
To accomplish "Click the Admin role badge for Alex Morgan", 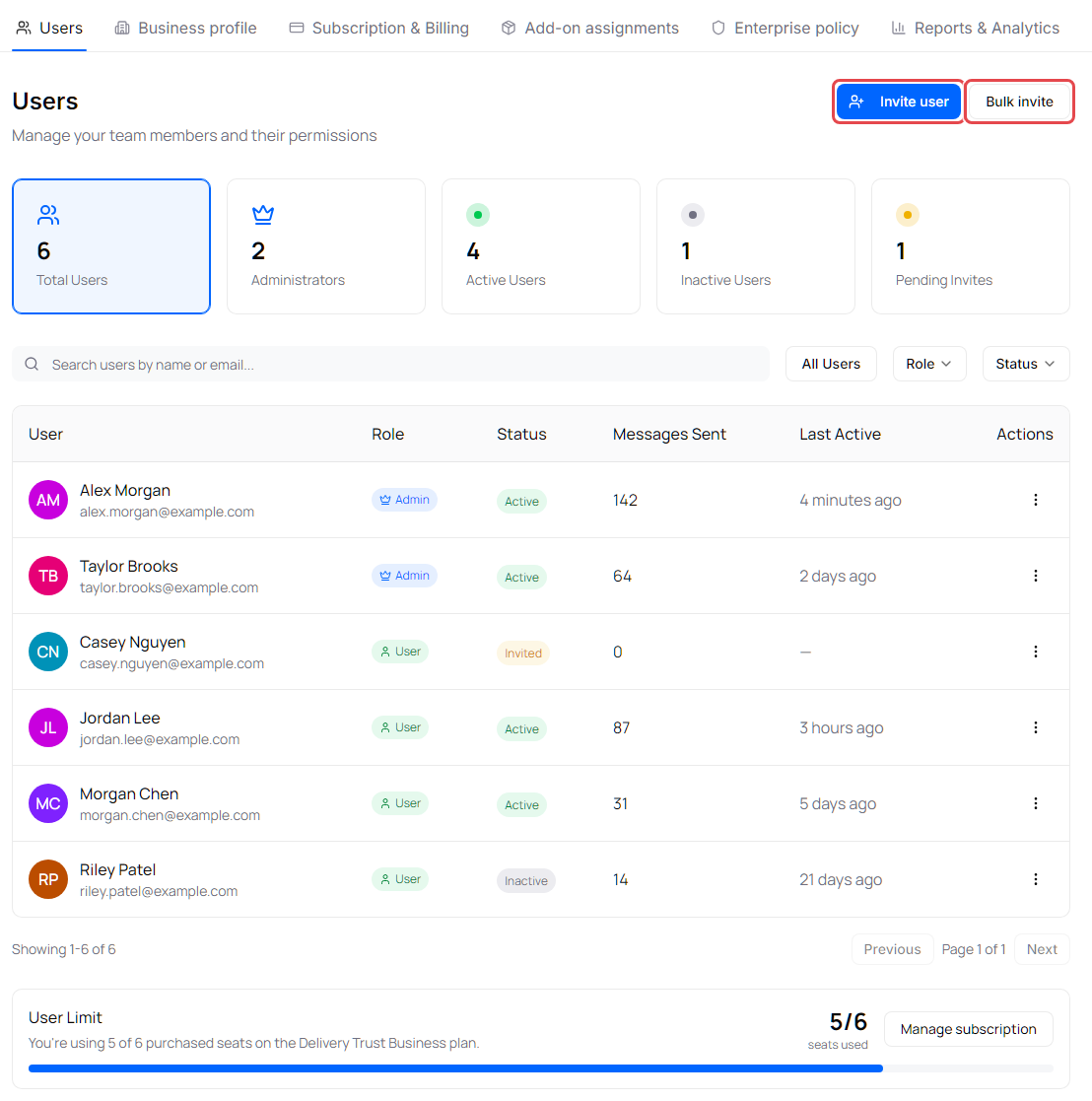I will coord(404,500).
